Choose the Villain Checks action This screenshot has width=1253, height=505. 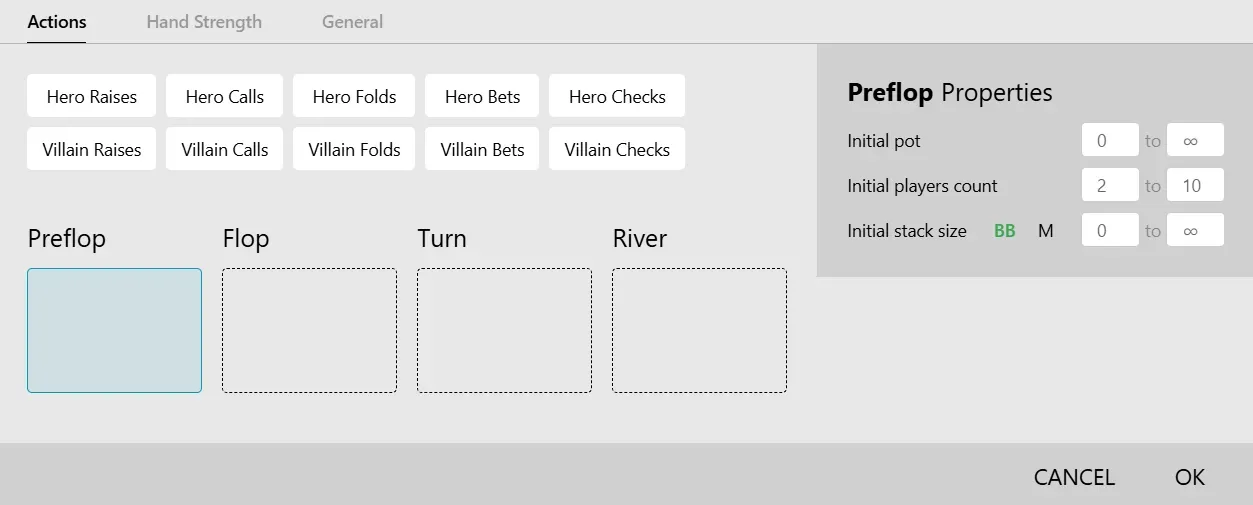tap(617, 150)
